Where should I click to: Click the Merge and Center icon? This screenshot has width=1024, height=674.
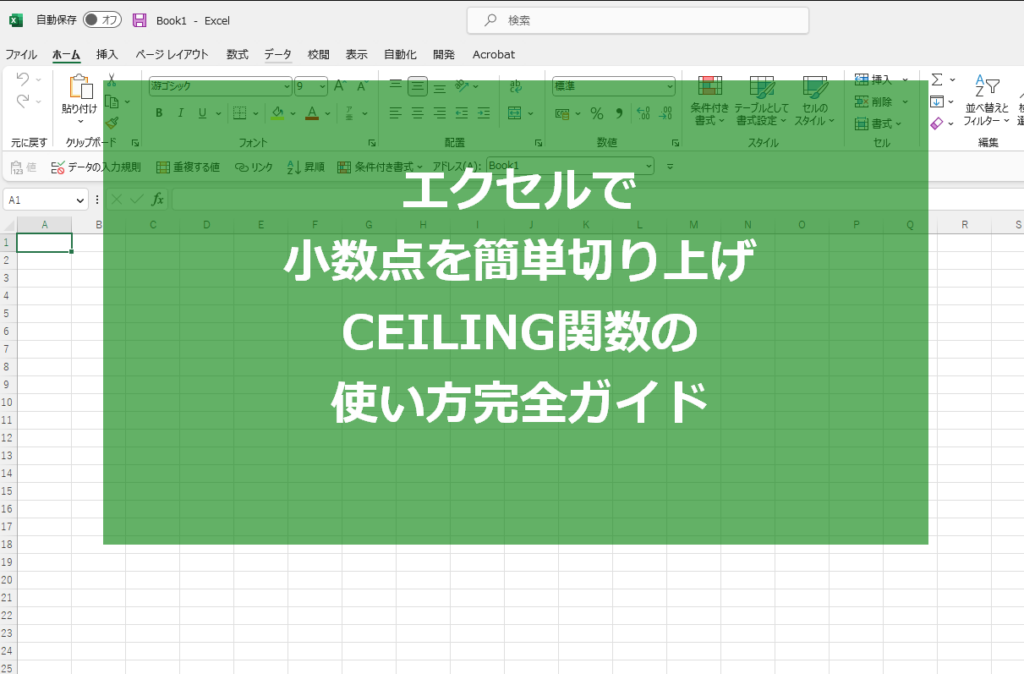515,113
